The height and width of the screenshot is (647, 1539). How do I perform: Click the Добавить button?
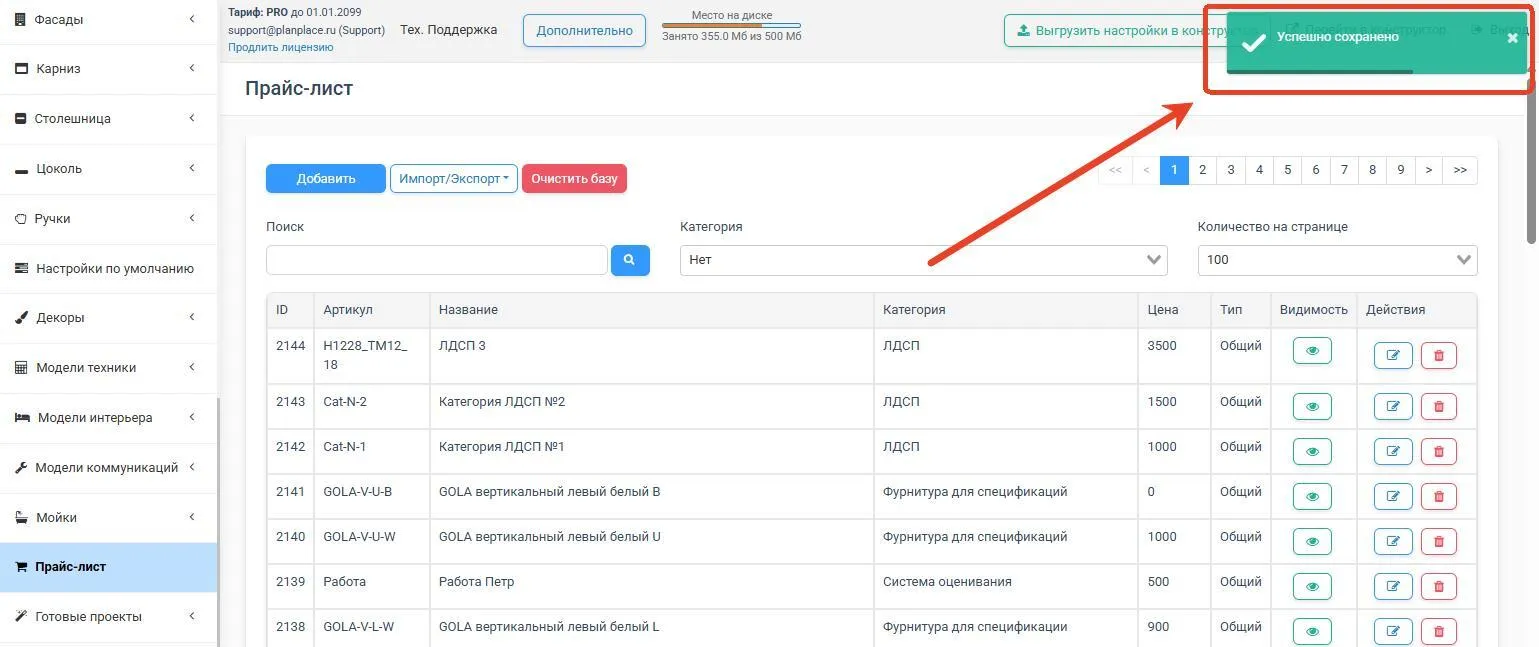[326, 178]
